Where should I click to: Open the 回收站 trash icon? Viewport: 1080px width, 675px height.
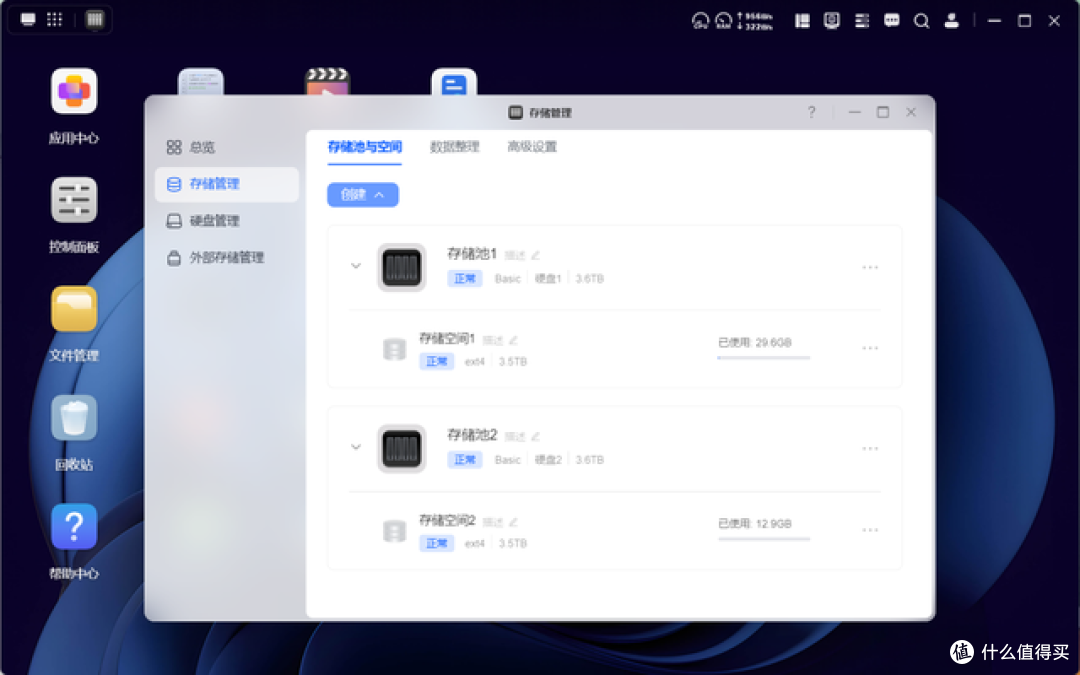[74, 417]
